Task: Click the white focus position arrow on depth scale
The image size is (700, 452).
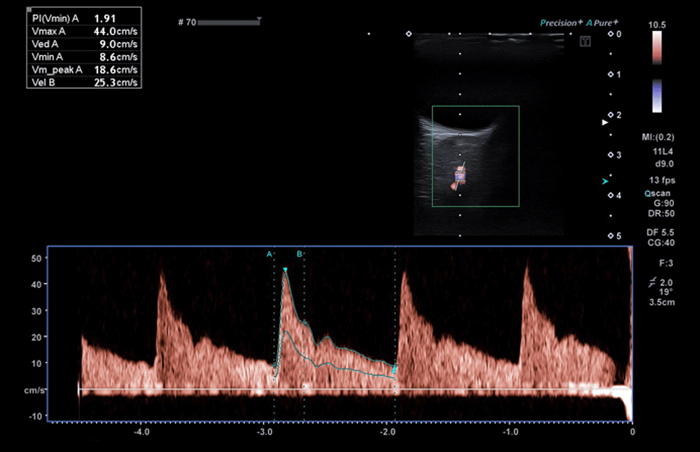Action: click(605, 122)
